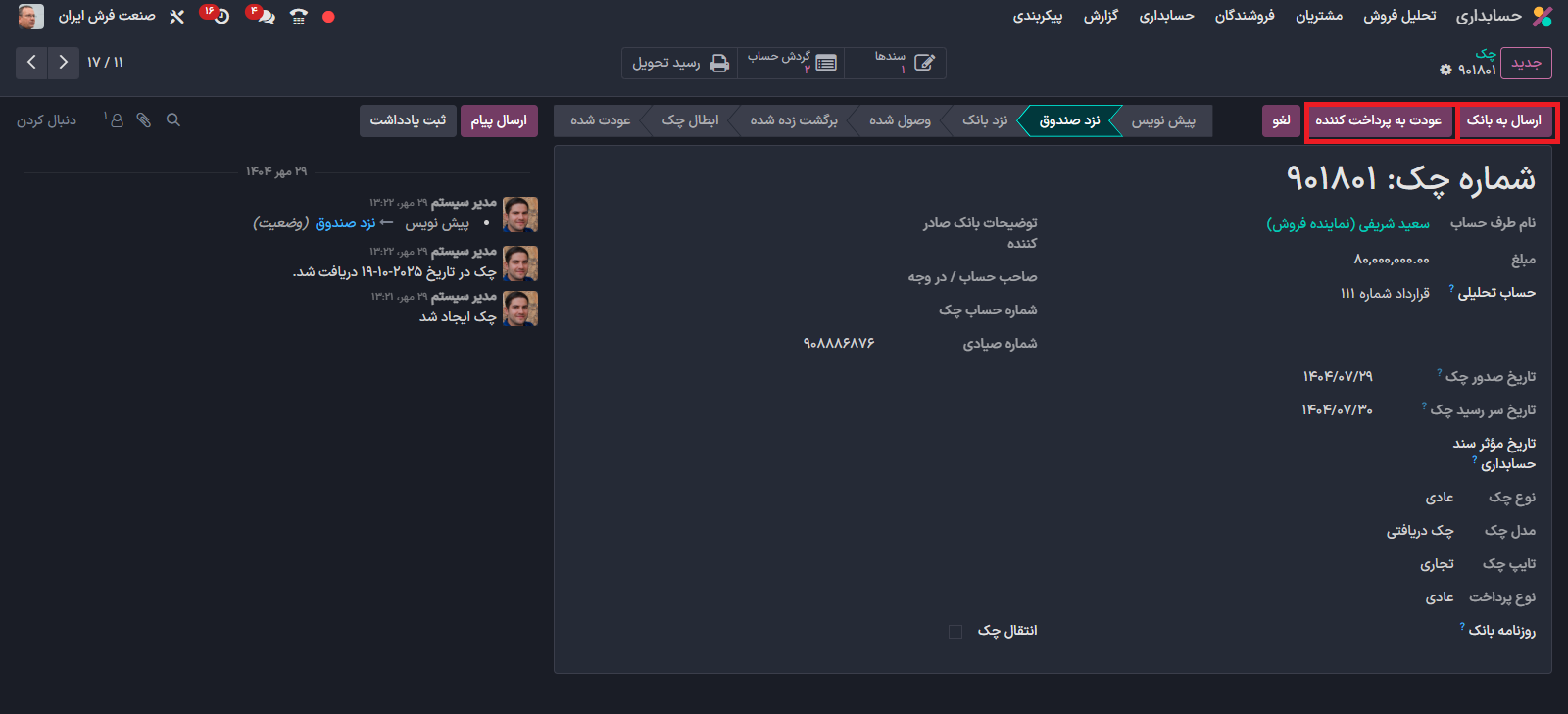Open the main apps menu logo icon
1568x714 pixels.
pyautogui.click(x=1543, y=17)
